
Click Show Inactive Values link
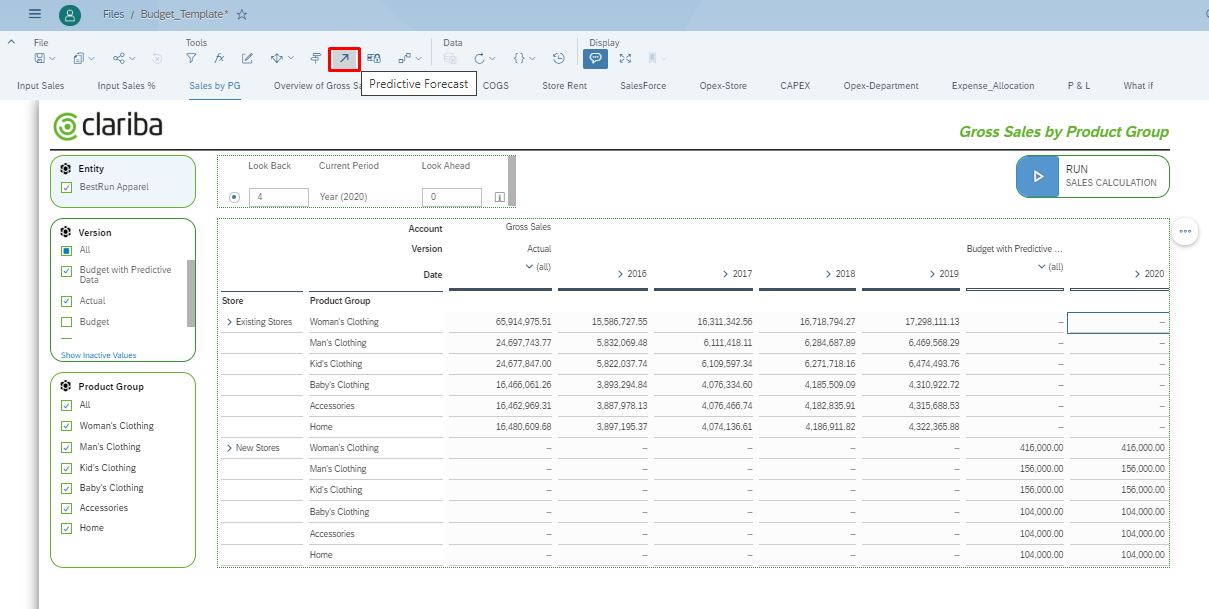click(99, 355)
